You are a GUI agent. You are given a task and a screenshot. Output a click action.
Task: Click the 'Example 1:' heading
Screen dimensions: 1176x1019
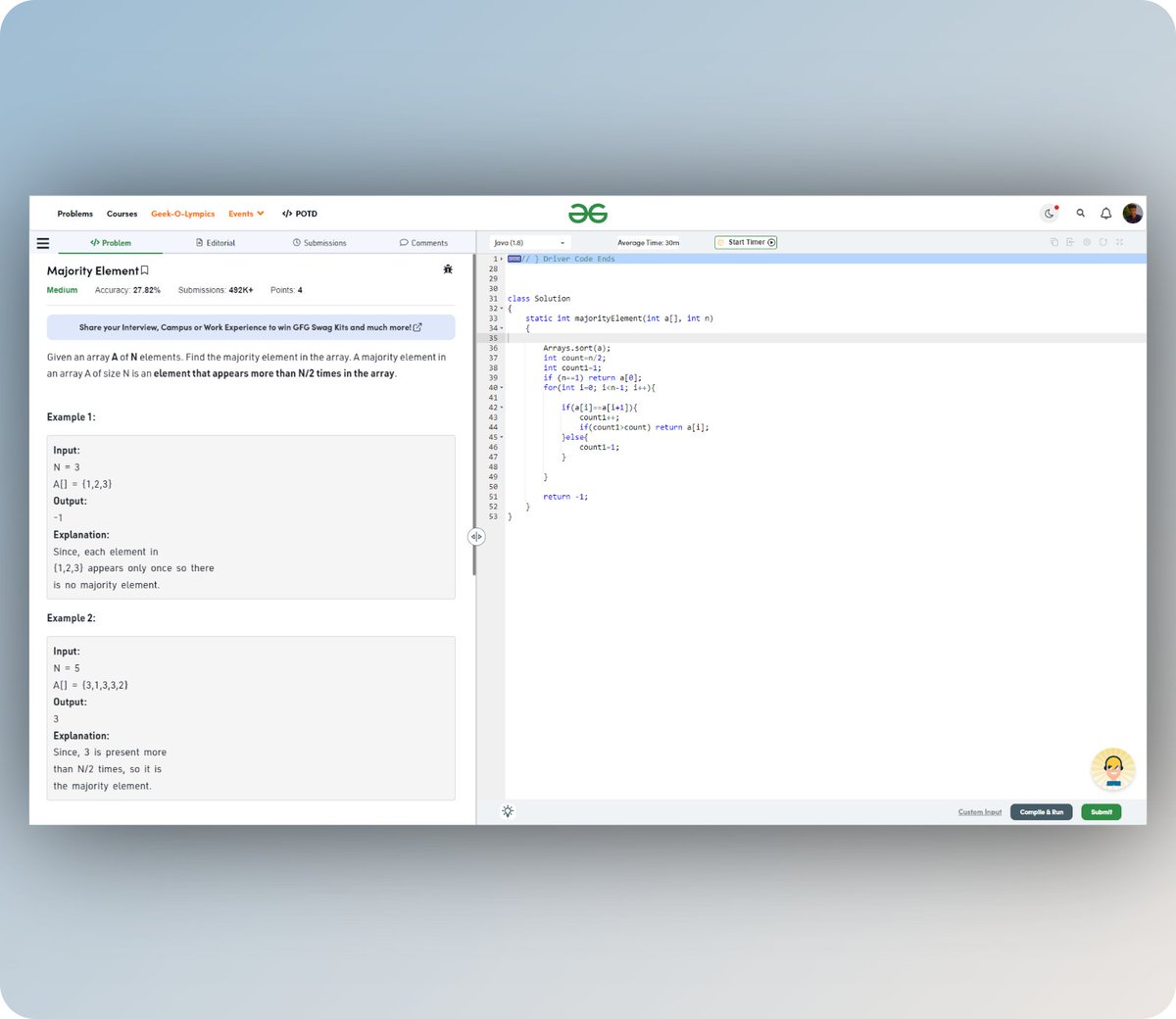(x=72, y=417)
